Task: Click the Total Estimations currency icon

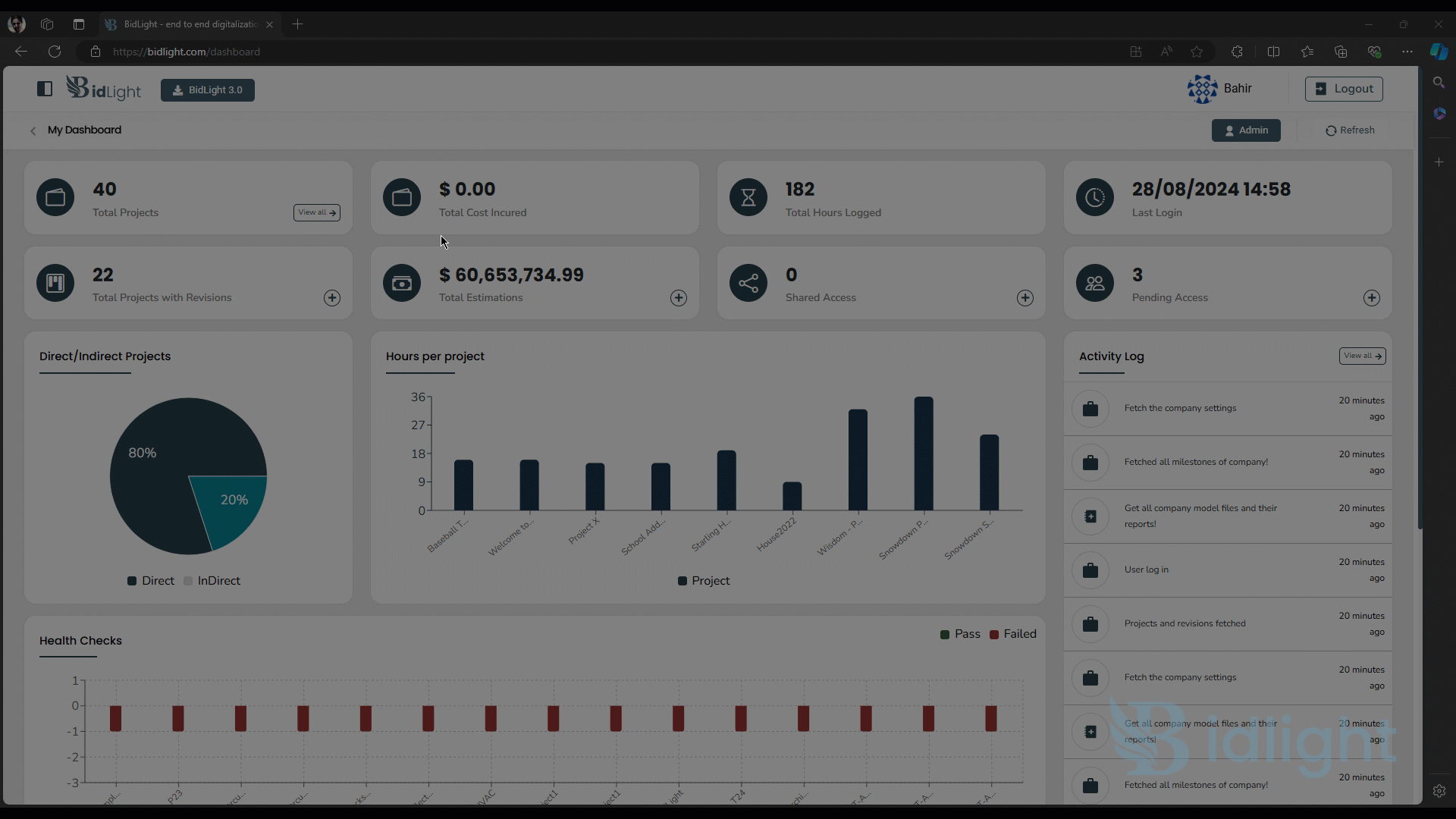Action: 402,283
